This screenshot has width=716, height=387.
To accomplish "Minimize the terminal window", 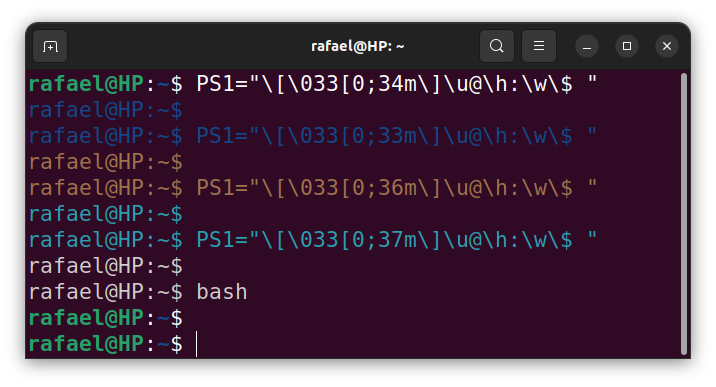I will tap(587, 46).
